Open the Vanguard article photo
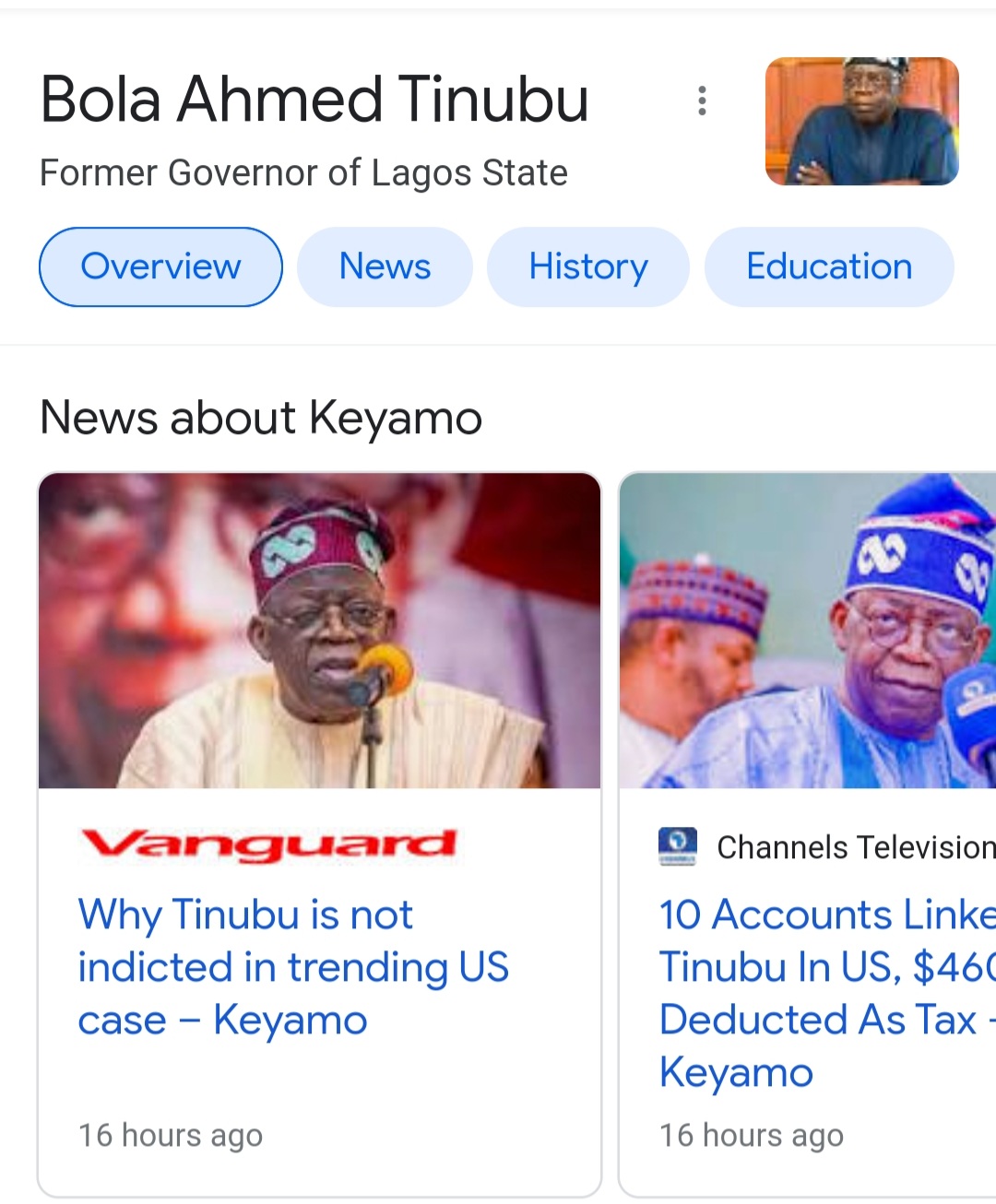The height and width of the screenshot is (1204, 996). coord(319,631)
